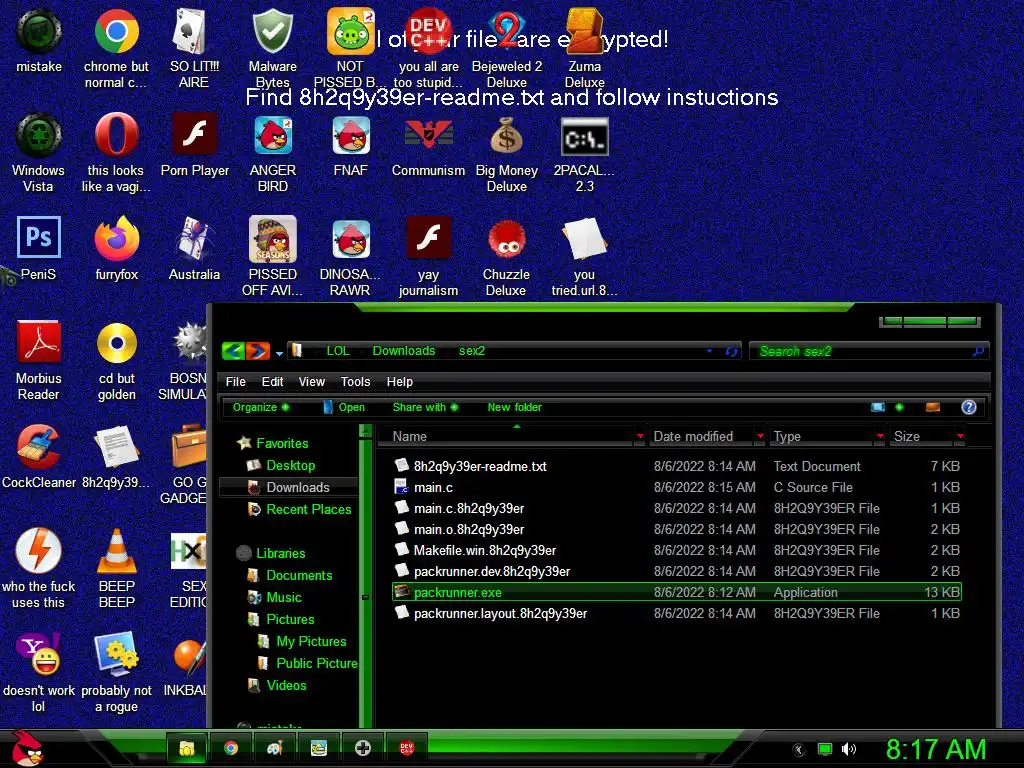This screenshot has width=1024, height=768.
Task: Open the Help menu
Action: (400, 381)
